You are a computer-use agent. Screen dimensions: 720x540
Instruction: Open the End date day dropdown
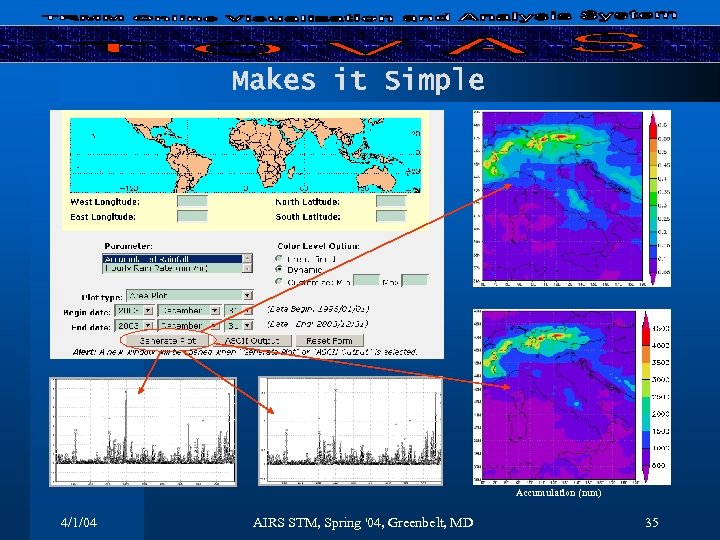[x=238, y=325]
